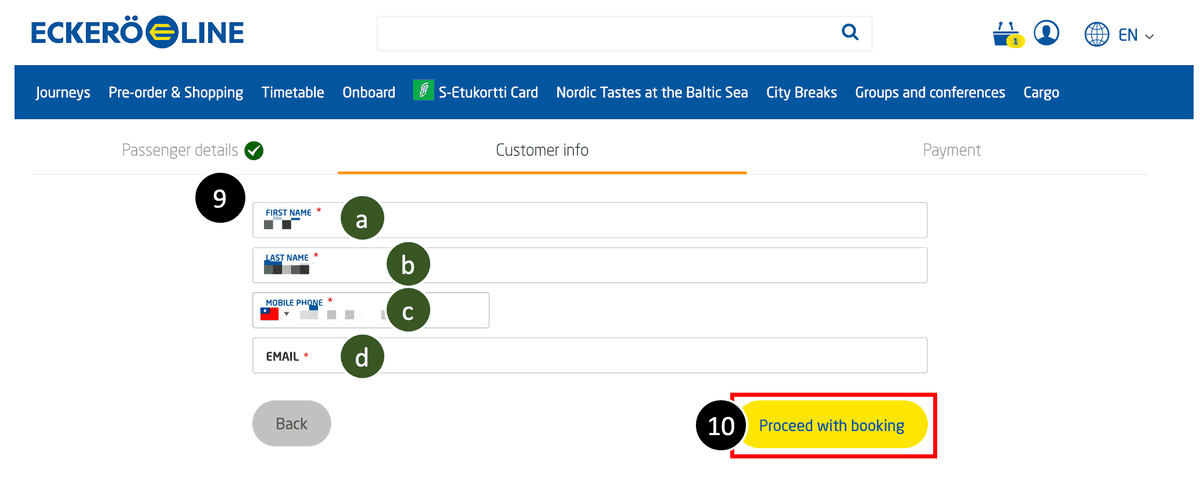Go to the Timetable page
Viewport: 1200px width, 491px height.
pos(293,92)
